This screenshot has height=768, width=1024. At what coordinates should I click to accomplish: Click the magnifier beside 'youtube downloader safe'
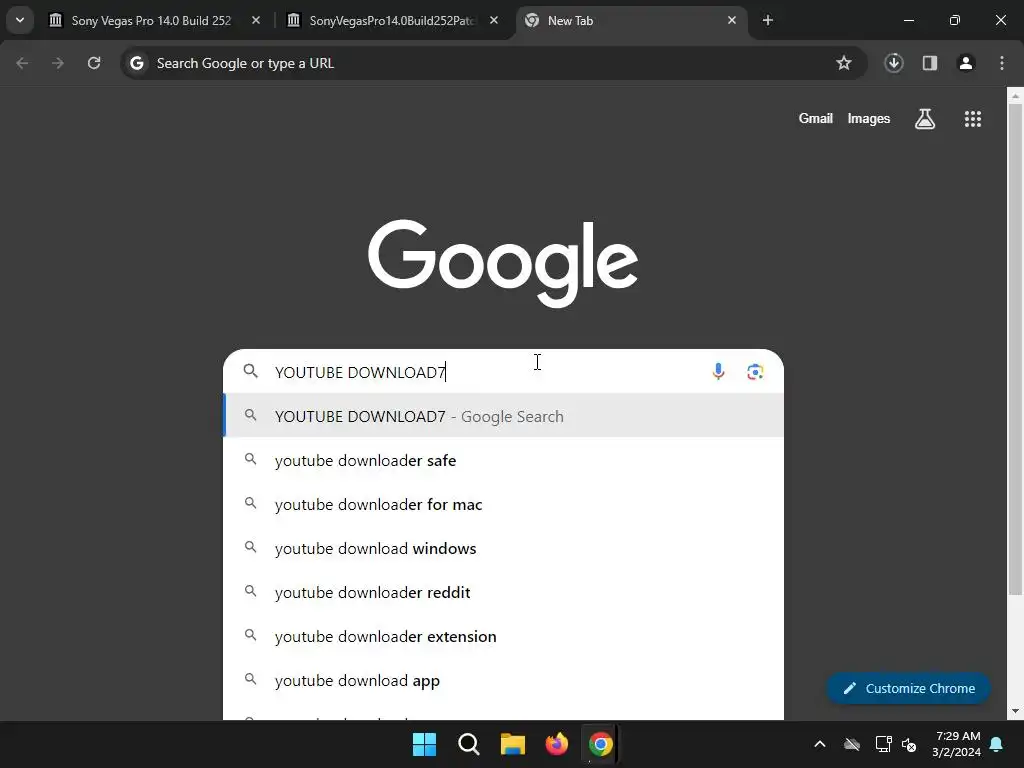(x=250, y=459)
